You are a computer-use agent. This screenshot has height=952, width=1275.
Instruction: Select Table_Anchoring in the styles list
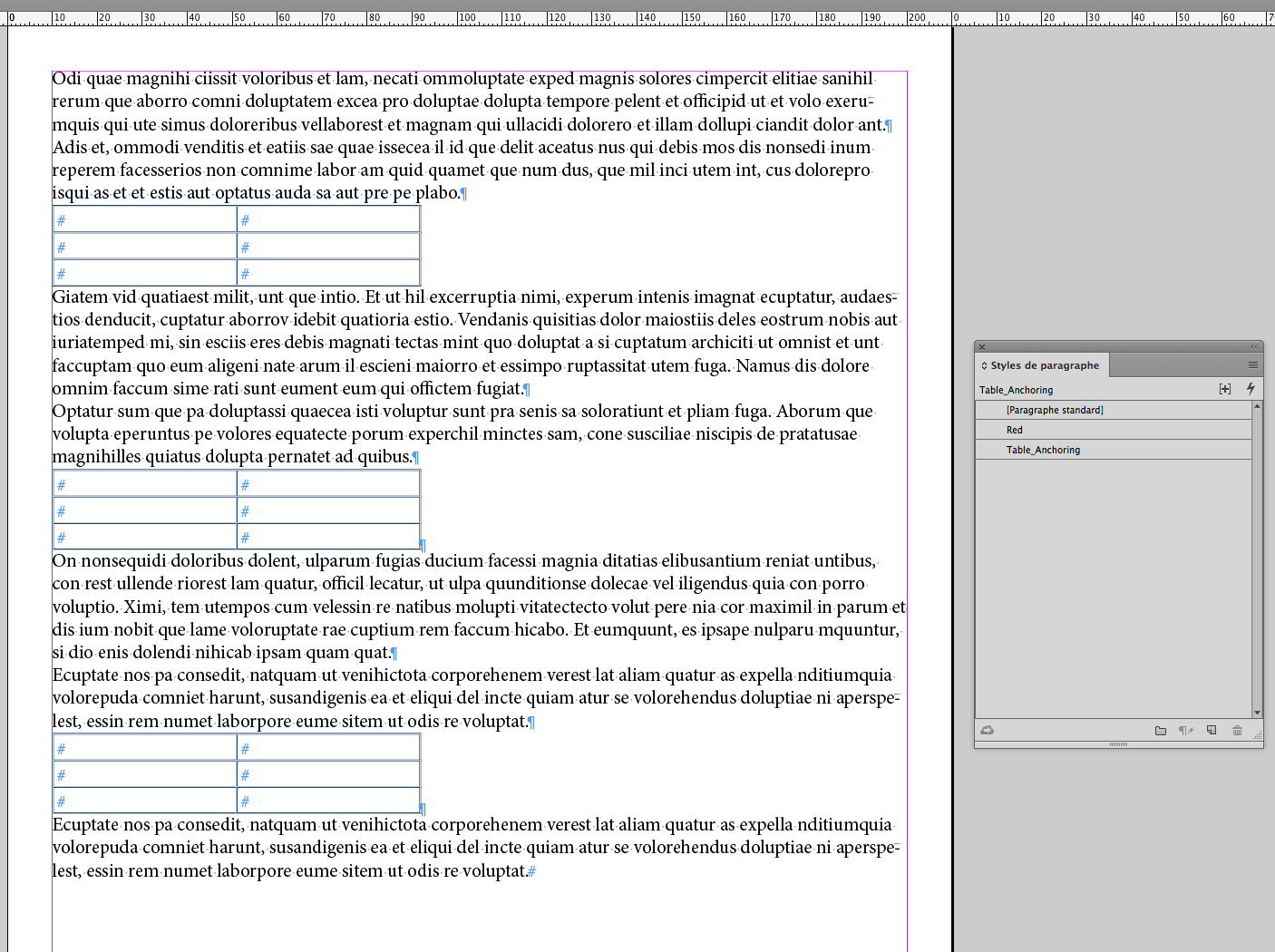point(1114,450)
